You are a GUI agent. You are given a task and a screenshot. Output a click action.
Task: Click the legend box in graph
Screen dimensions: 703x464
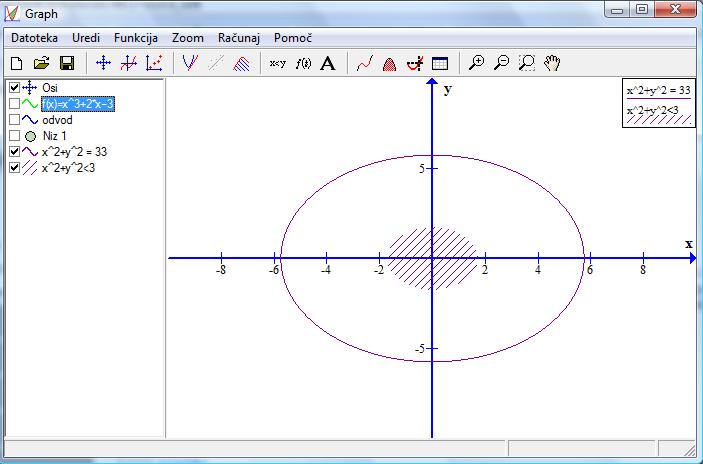coord(659,103)
